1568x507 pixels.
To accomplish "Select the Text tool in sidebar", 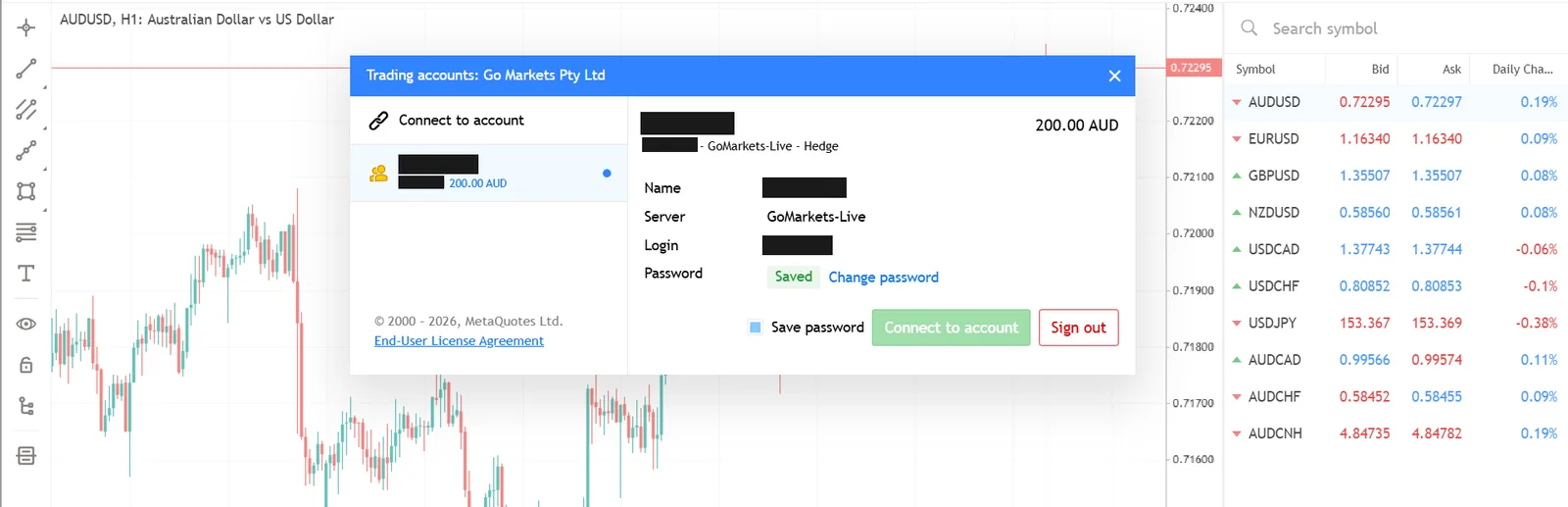I will point(26,274).
